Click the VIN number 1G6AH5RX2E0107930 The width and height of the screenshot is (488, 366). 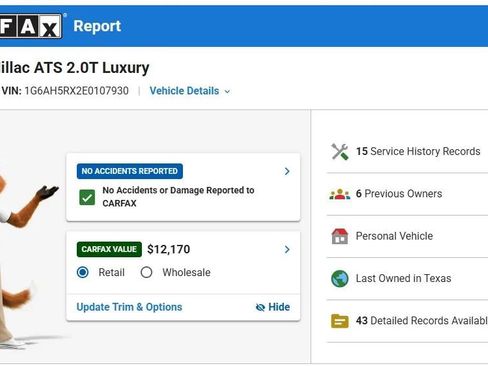pyautogui.click(x=76, y=91)
